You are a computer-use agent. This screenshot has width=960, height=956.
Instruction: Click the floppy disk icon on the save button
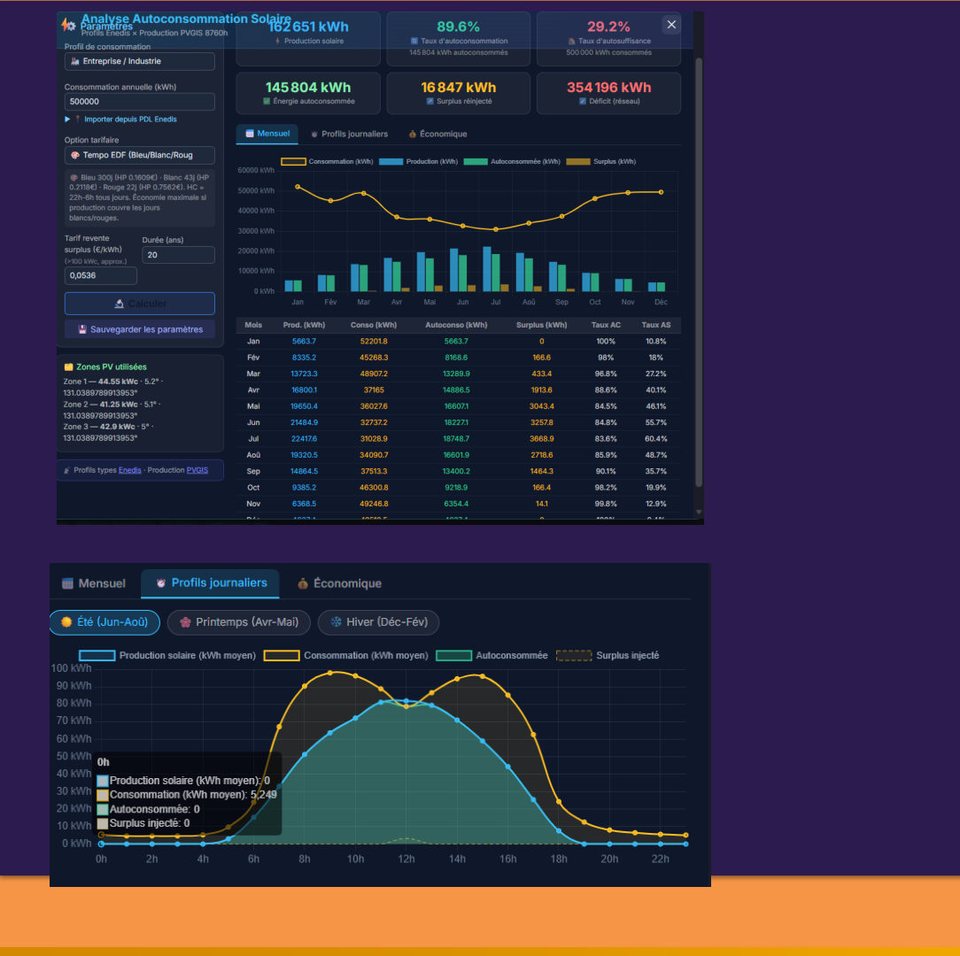coord(82,329)
